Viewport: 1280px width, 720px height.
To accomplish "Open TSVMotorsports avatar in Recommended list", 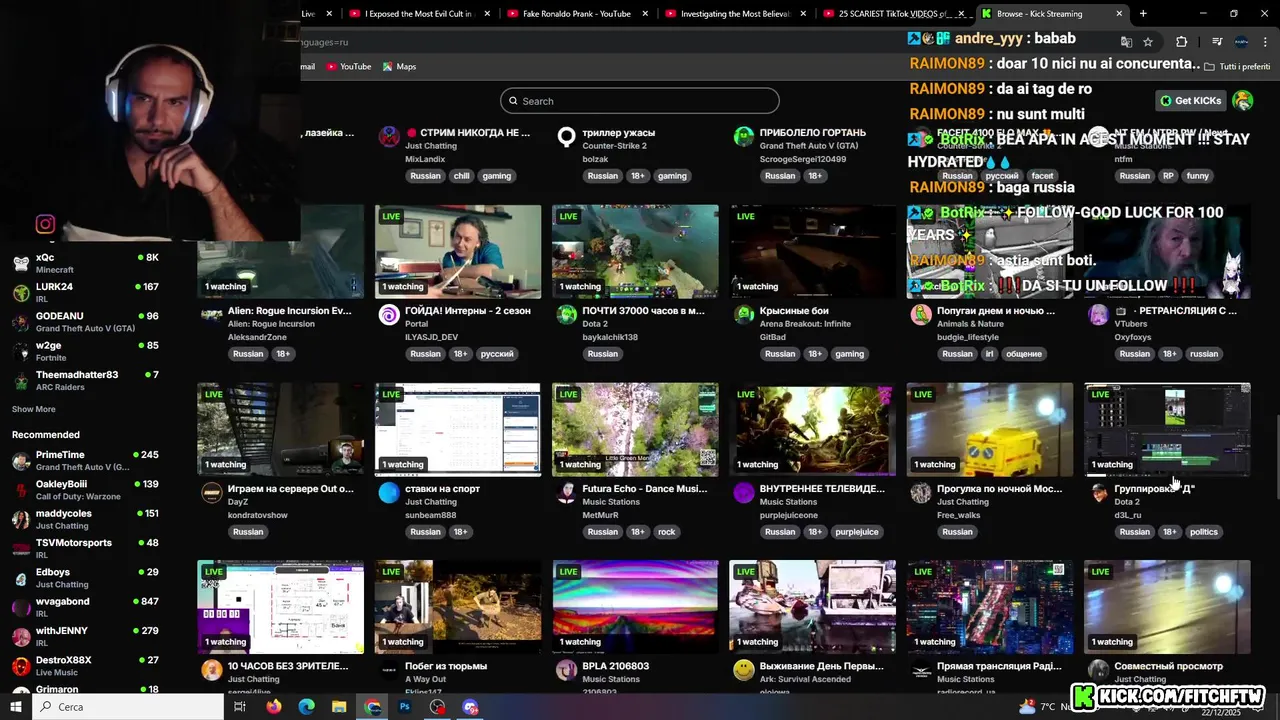I will (x=21, y=548).
